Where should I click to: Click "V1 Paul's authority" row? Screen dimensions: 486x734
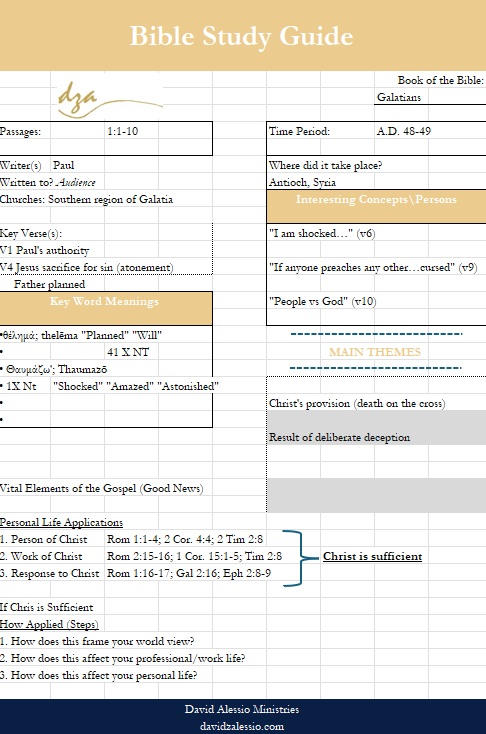point(44,250)
